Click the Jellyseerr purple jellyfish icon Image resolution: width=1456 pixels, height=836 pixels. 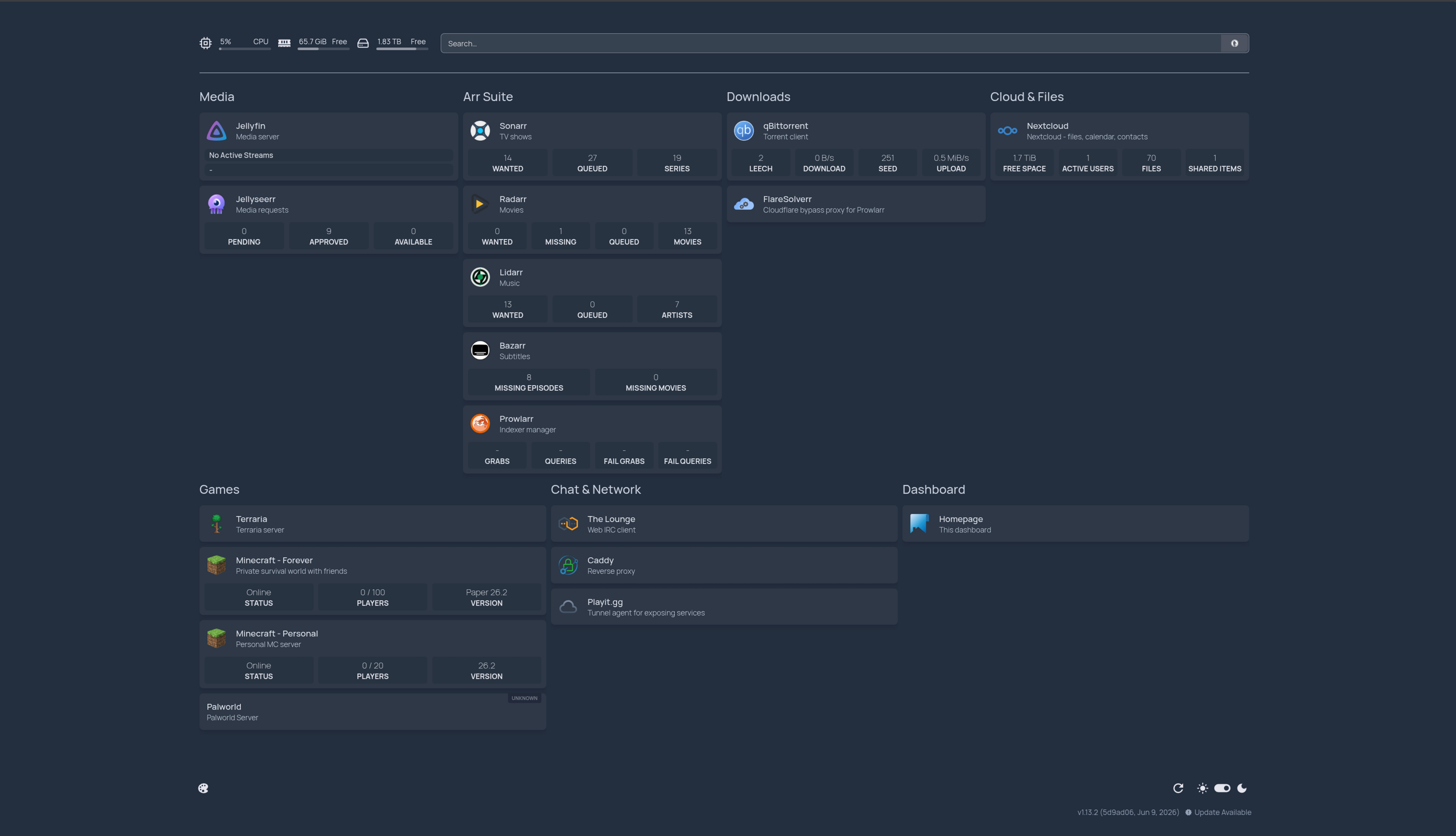[216, 204]
